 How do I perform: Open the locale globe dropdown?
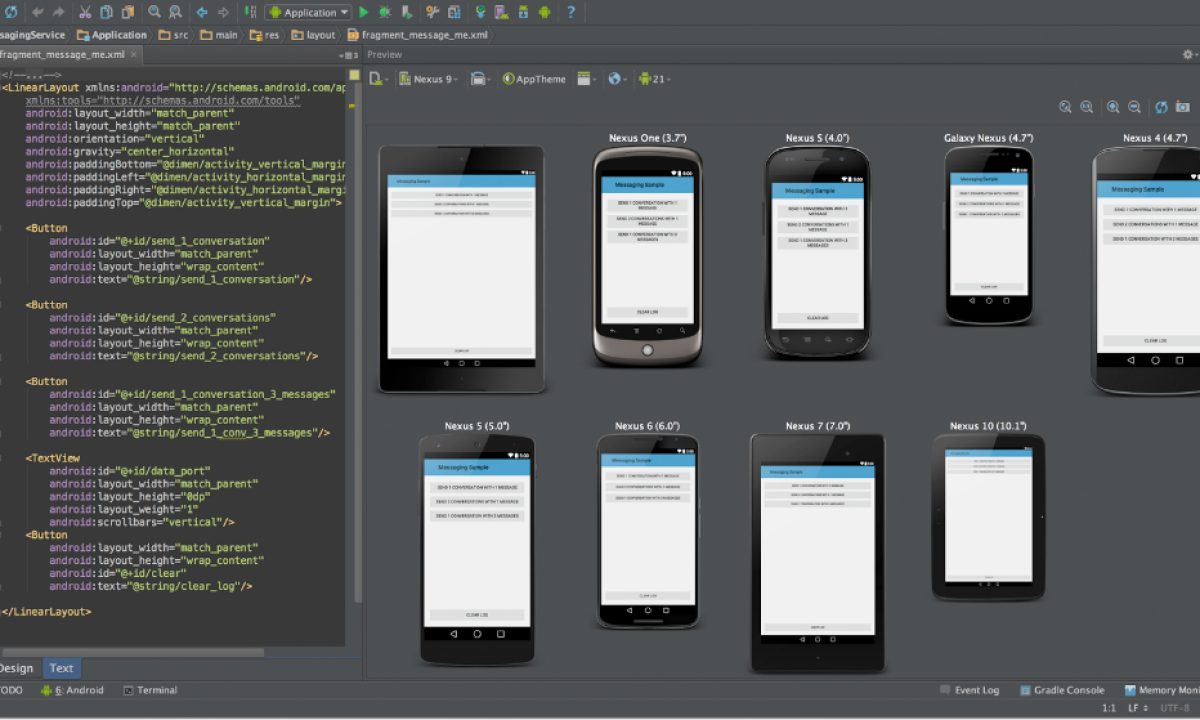tap(617, 79)
